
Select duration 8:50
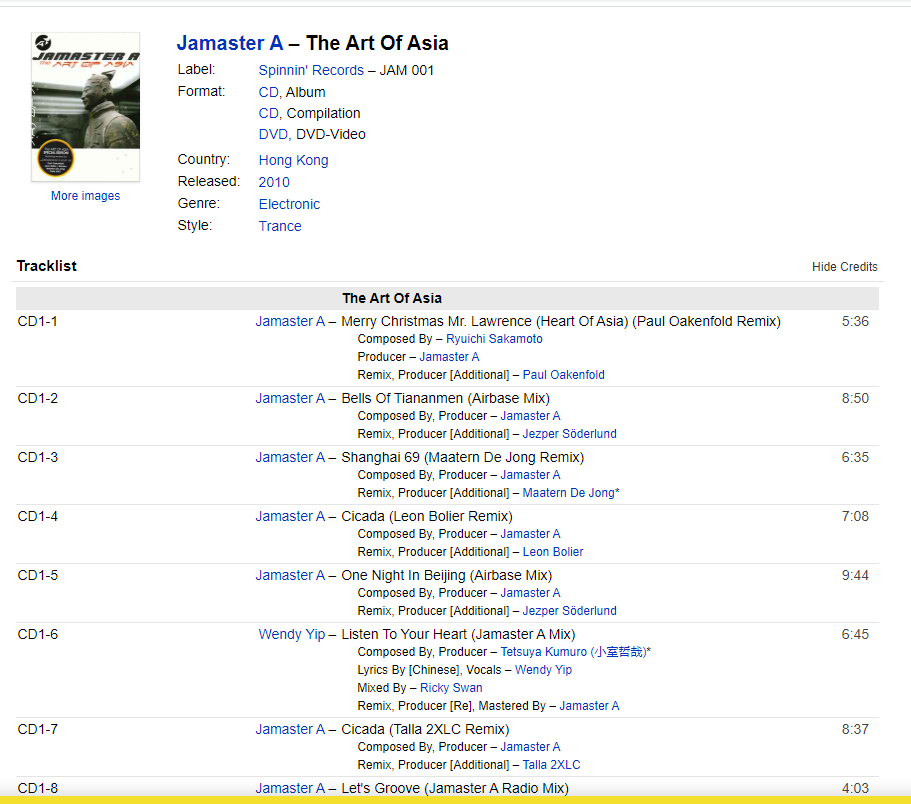tap(855, 399)
